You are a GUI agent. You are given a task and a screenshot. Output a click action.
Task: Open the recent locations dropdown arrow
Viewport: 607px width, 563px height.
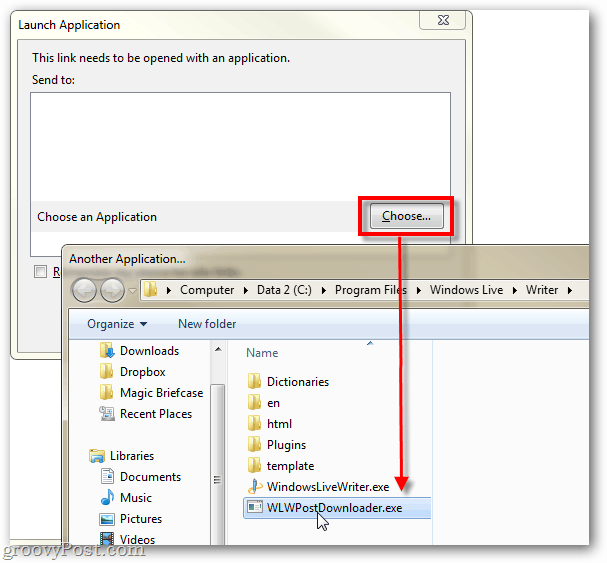tap(132, 290)
